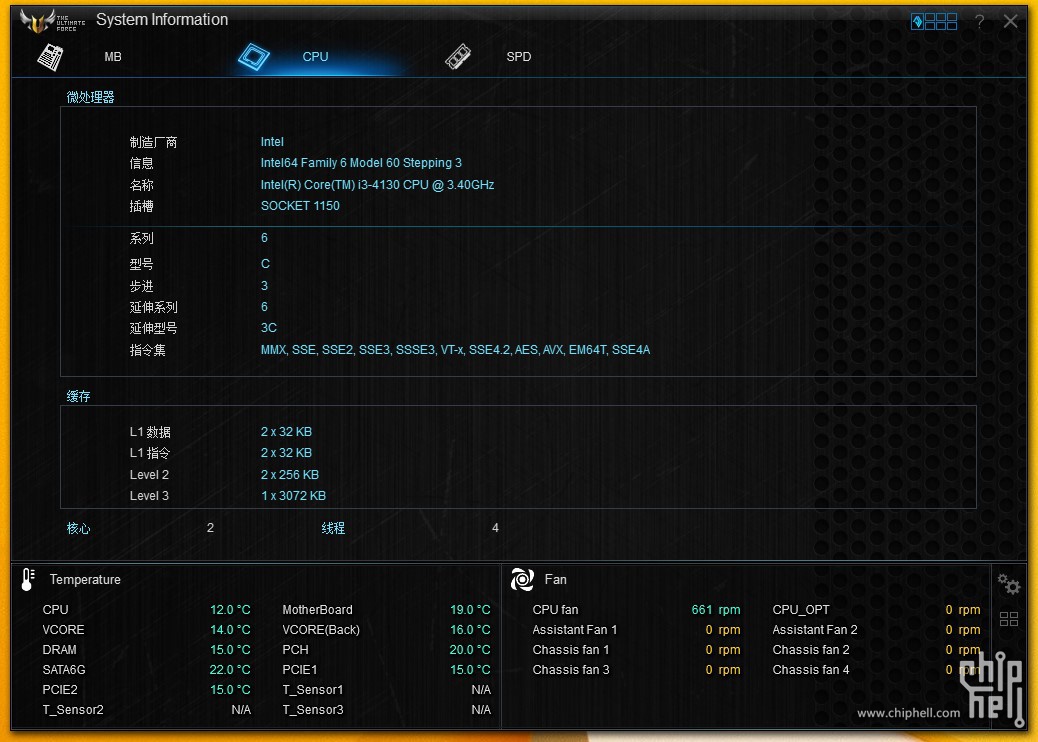1038x742 pixels.
Task: Click 'Intel64 Family 6 Model 60 Stepping 3'
Action: click(361, 163)
